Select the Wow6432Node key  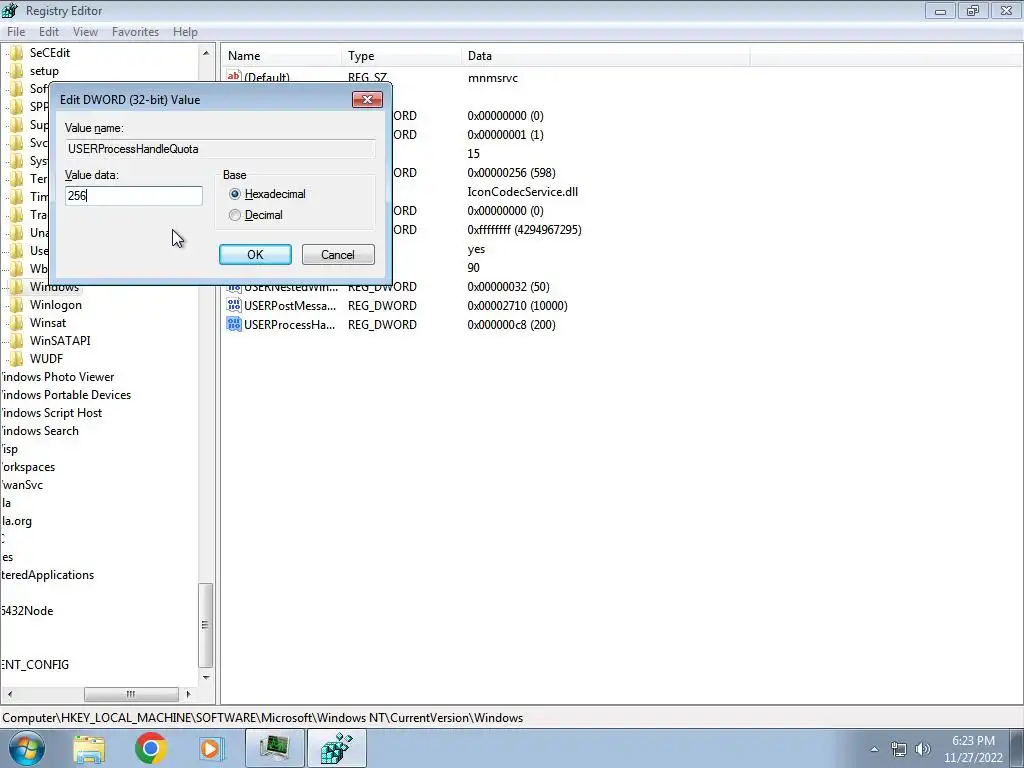(27, 611)
